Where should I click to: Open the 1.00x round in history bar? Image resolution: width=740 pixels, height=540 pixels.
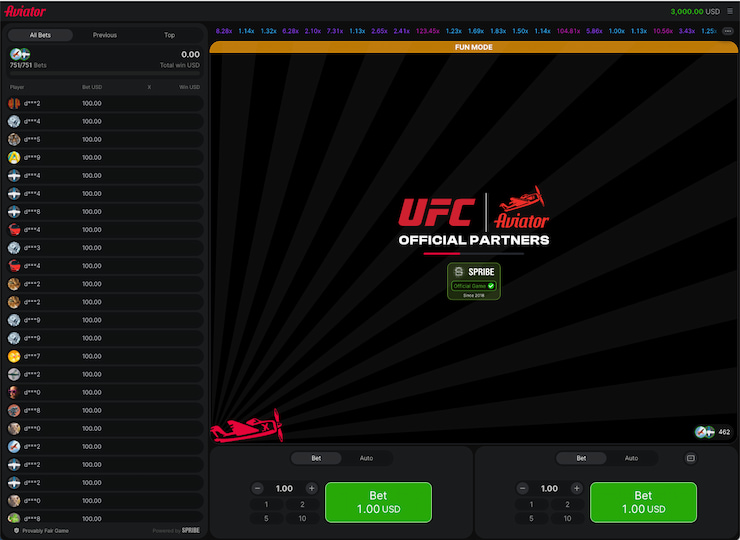coord(616,31)
